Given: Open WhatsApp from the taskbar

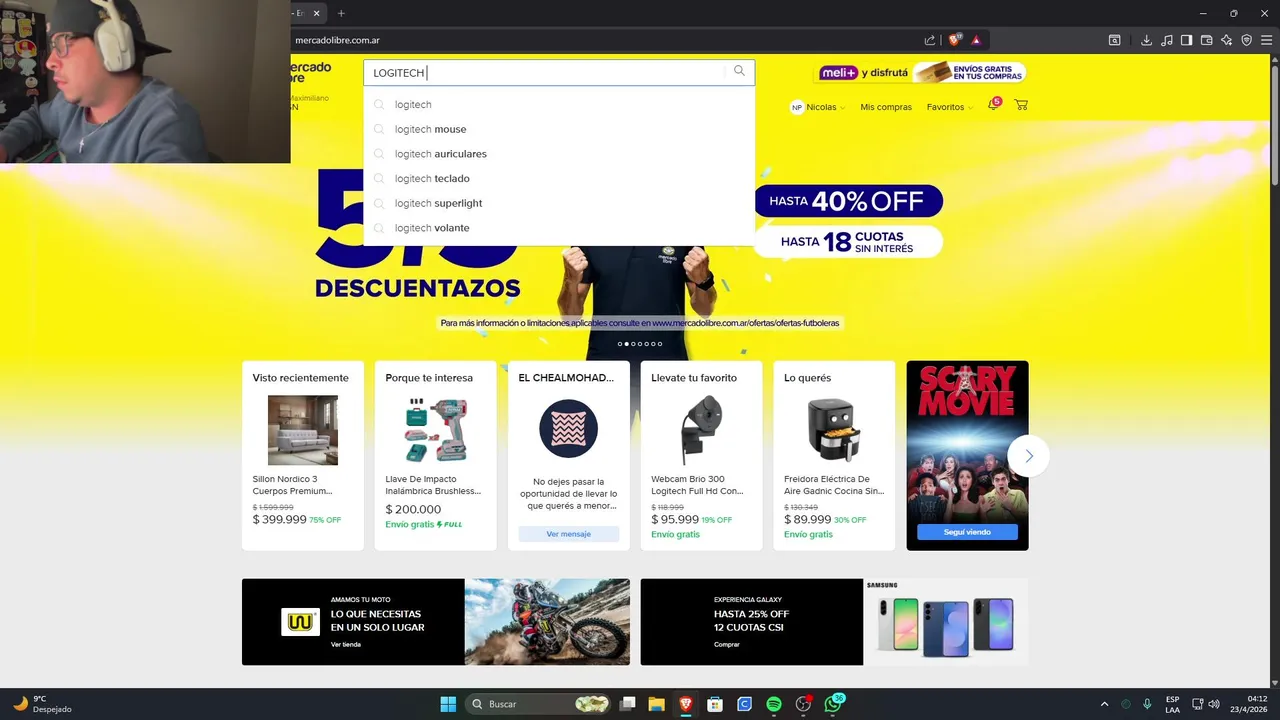Looking at the screenshot, I should 833,704.
